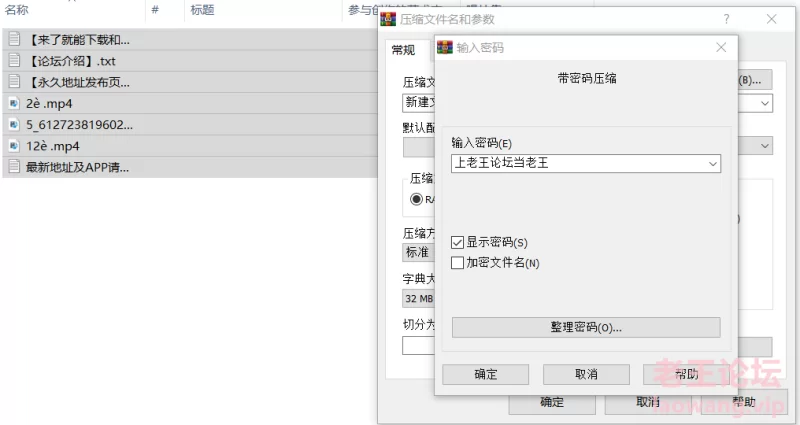
Task: Click the document icon of 【永久地址发布页...
Action: tap(14, 81)
